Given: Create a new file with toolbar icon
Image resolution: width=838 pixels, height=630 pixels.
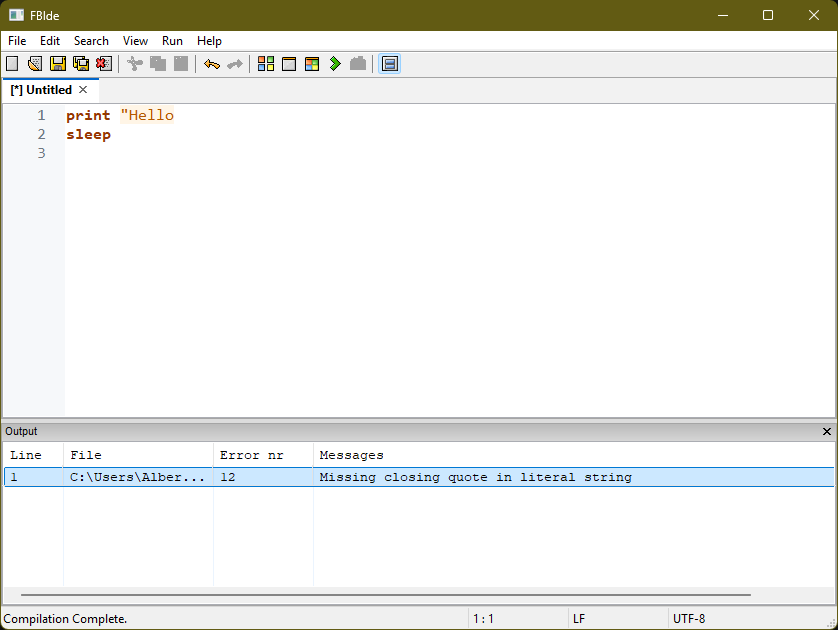Looking at the screenshot, I should [x=12, y=64].
